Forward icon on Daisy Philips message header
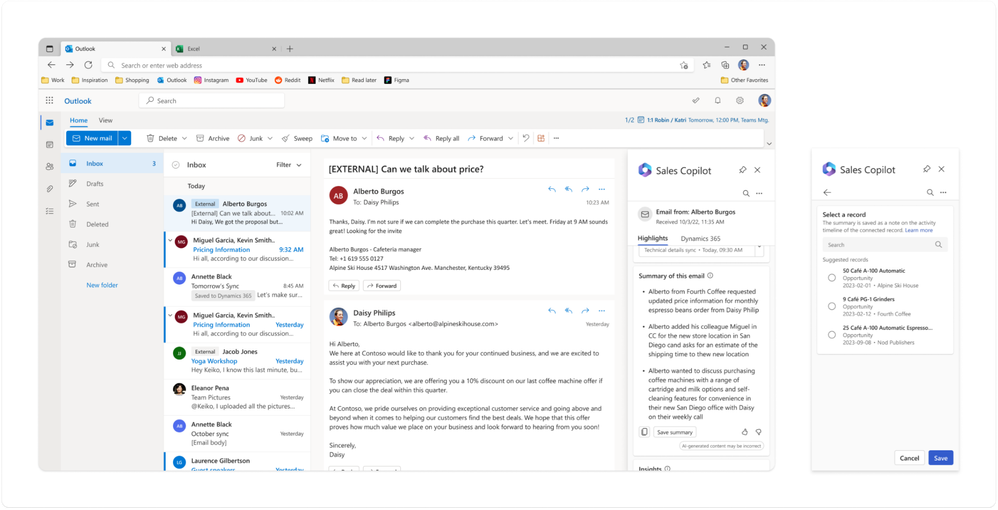The image size is (998, 510). point(585,311)
